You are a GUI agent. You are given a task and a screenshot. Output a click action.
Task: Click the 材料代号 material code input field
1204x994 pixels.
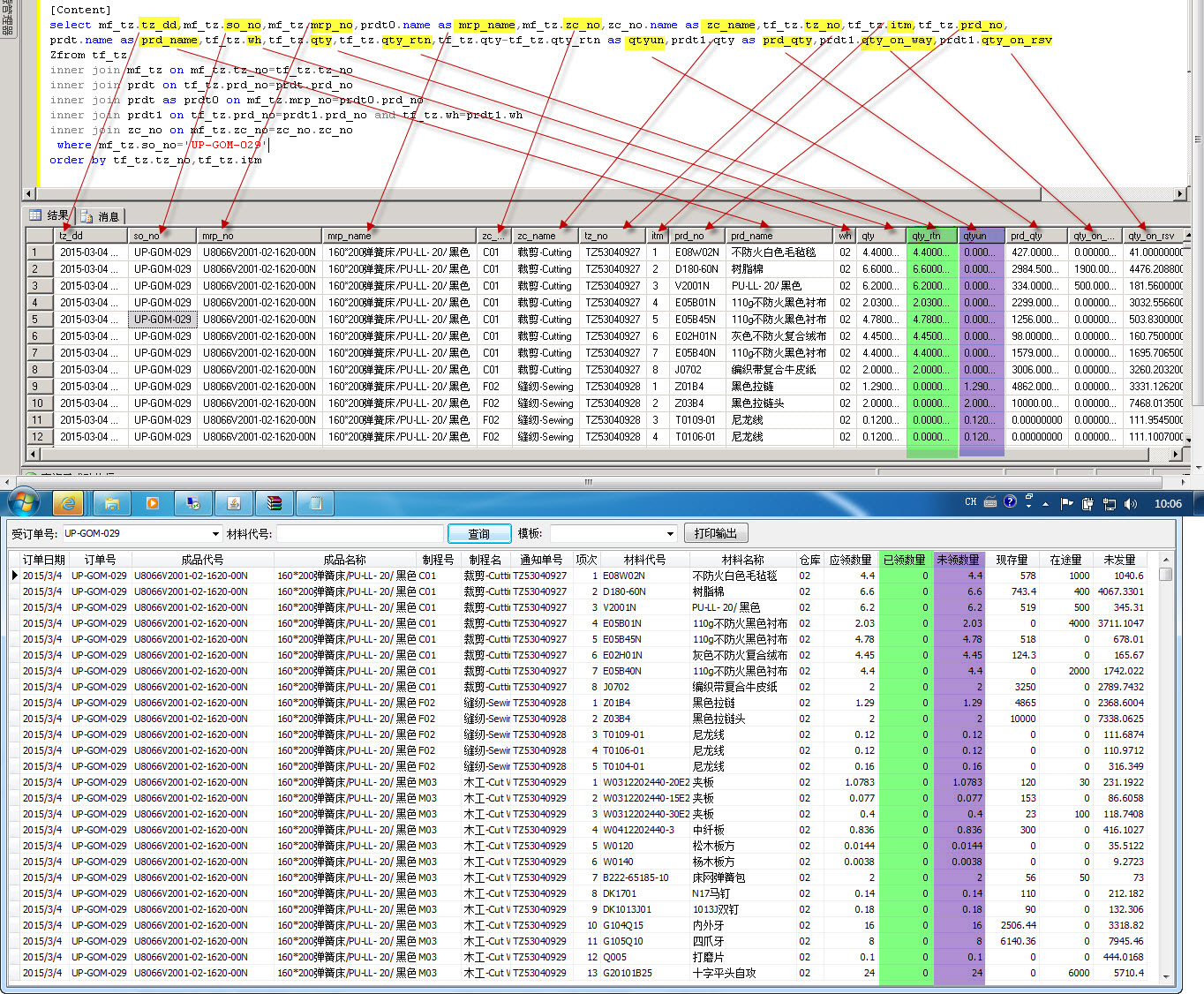point(360,534)
